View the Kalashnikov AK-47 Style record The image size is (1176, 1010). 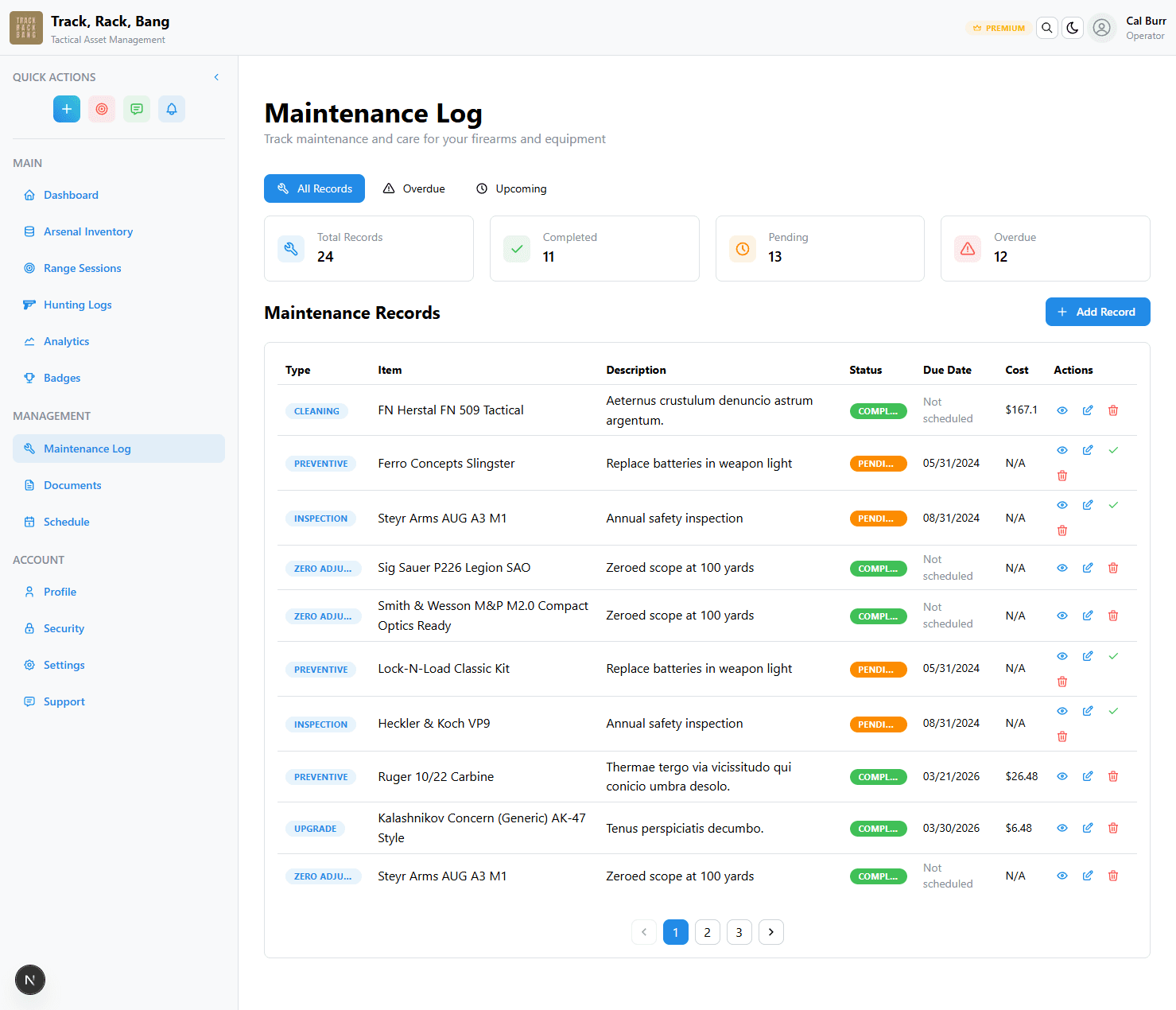tap(1062, 828)
